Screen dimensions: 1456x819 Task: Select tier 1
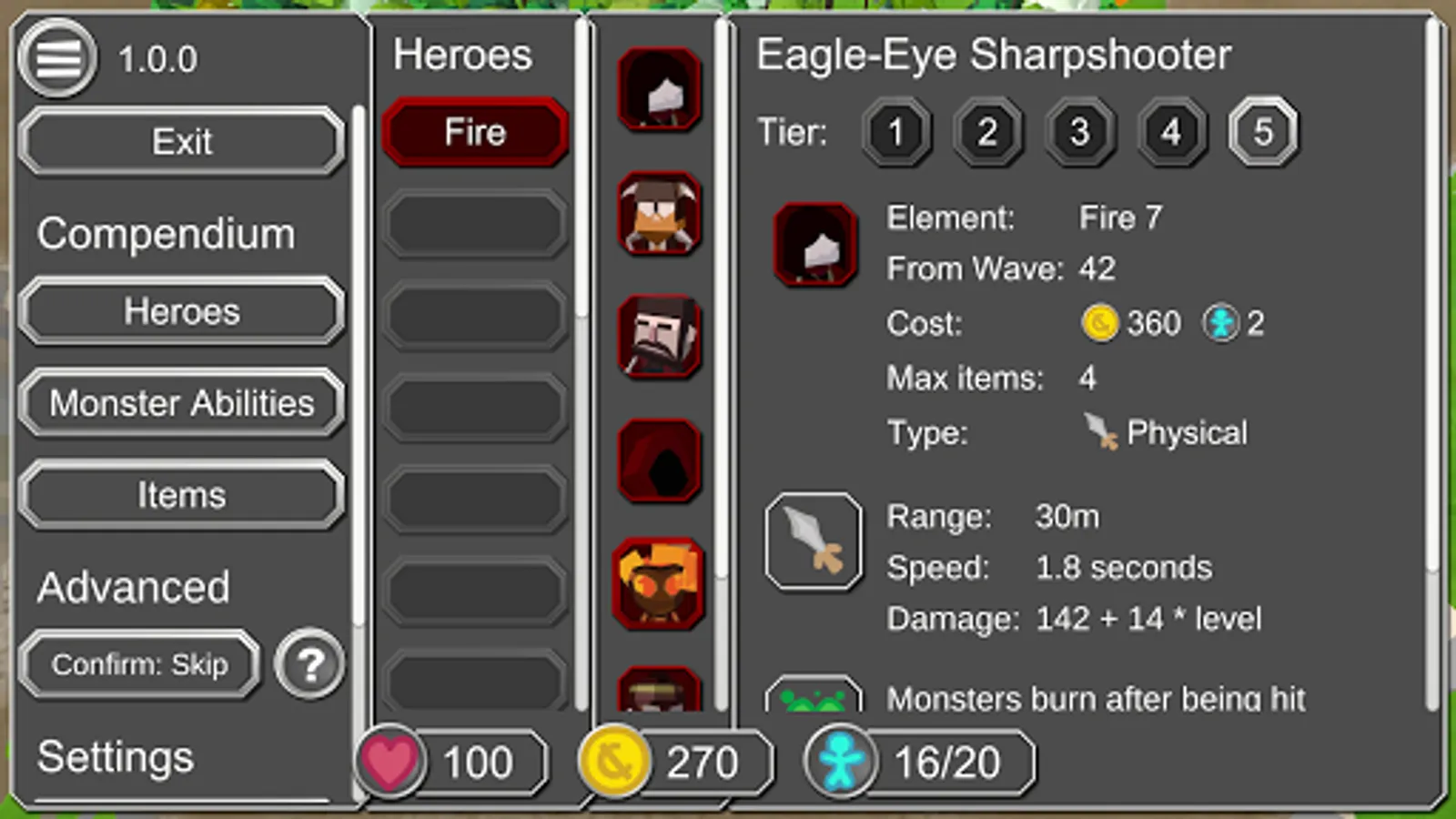pyautogui.click(x=896, y=133)
